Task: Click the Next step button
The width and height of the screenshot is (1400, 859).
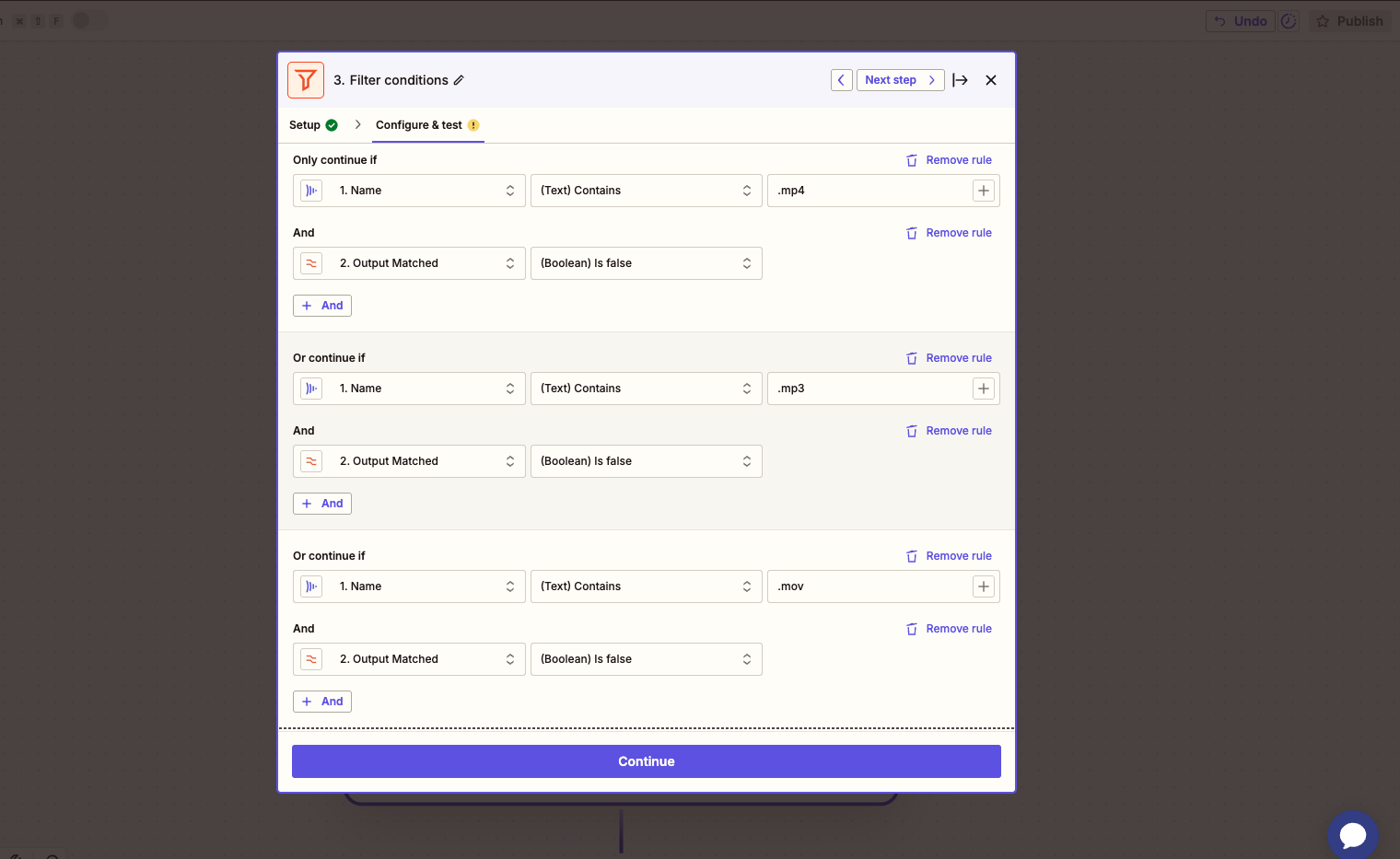Action: click(900, 80)
